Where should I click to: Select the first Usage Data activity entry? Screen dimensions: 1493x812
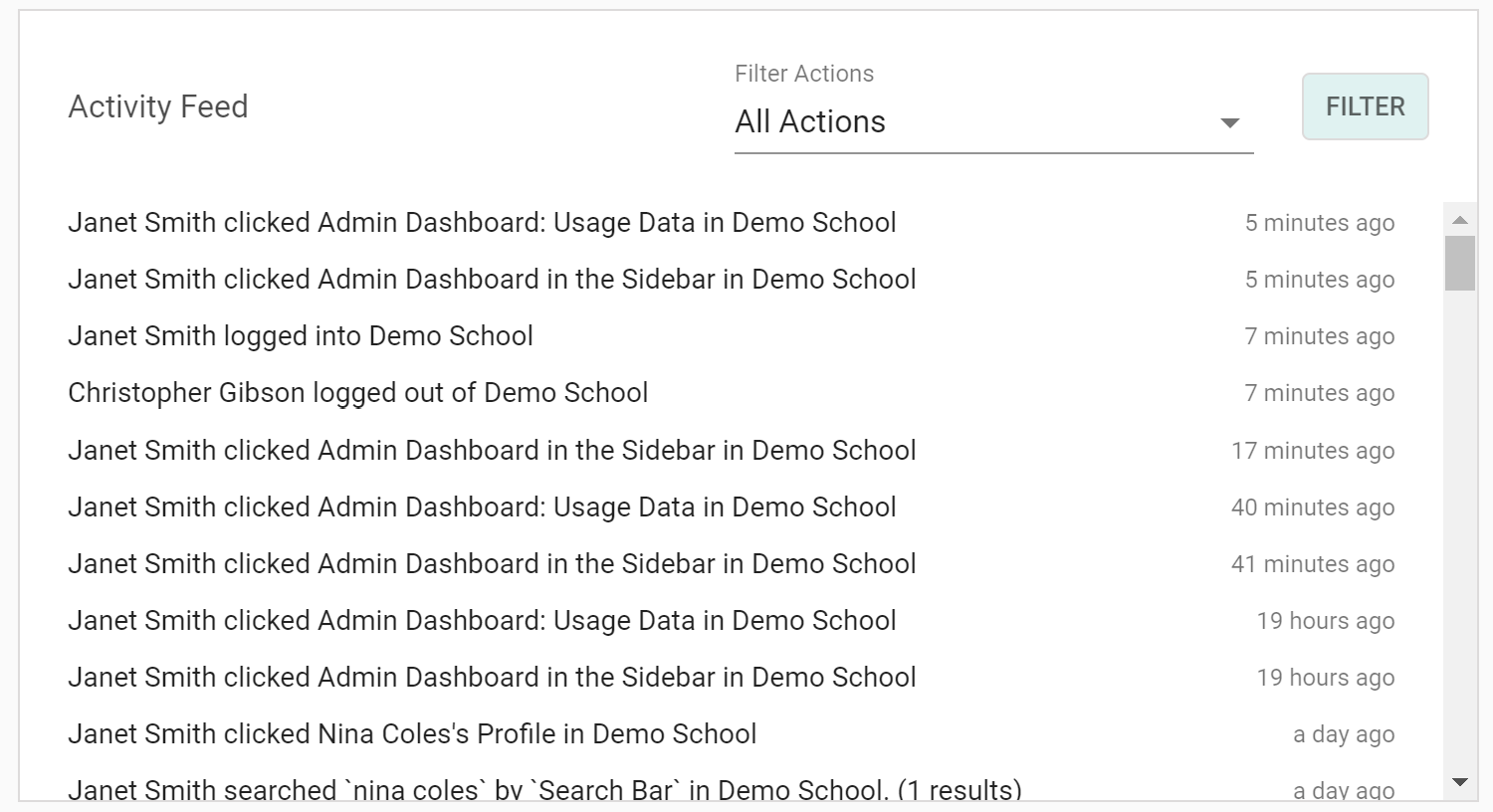(x=482, y=223)
